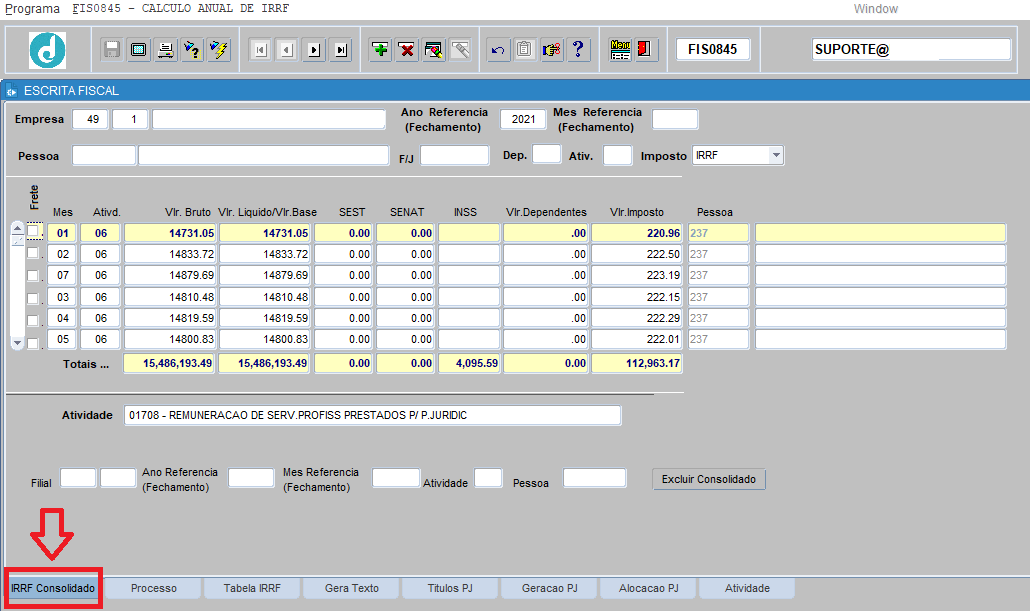Toggle Frete checkbox for month 01 row
The height and width of the screenshot is (611, 1030).
(33, 231)
